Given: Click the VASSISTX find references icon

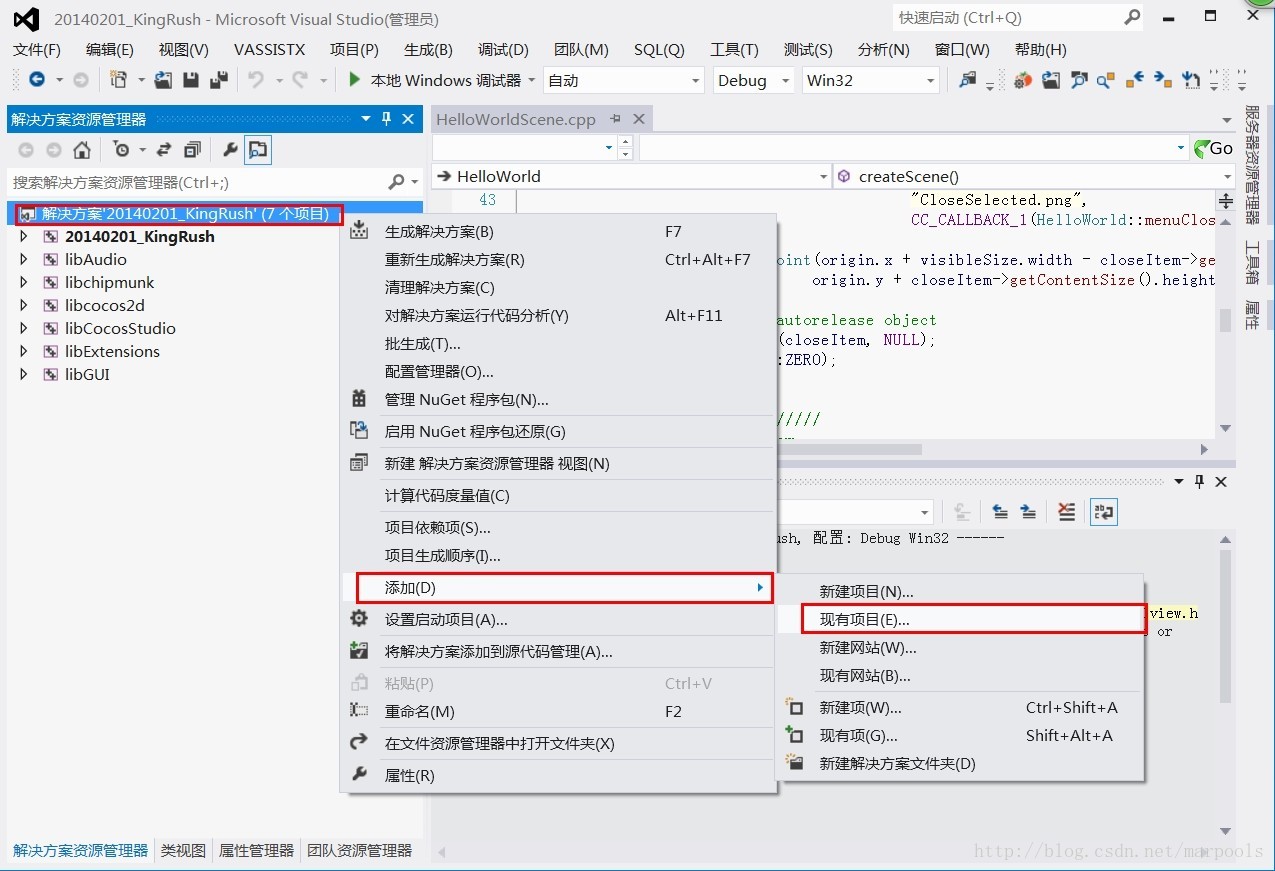Looking at the screenshot, I should tap(1106, 80).
